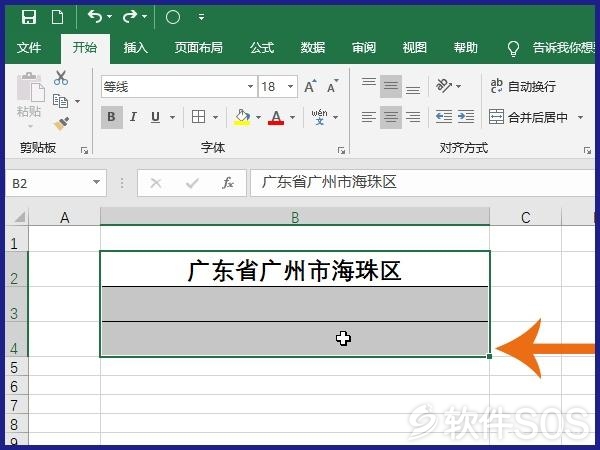This screenshot has height=450, width=600.
Task: Open the Copy options dropdown arrow
Action: coord(78,101)
